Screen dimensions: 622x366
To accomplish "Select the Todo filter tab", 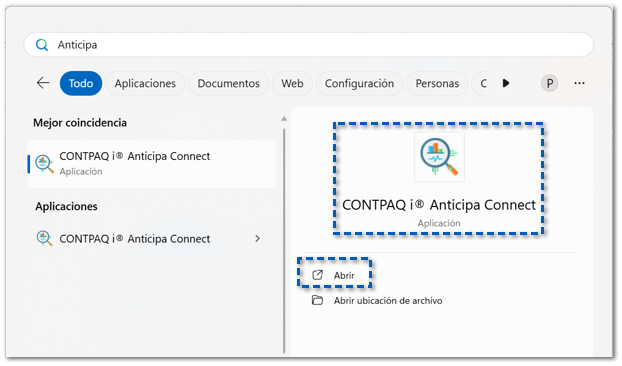I will (x=81, y=83).
